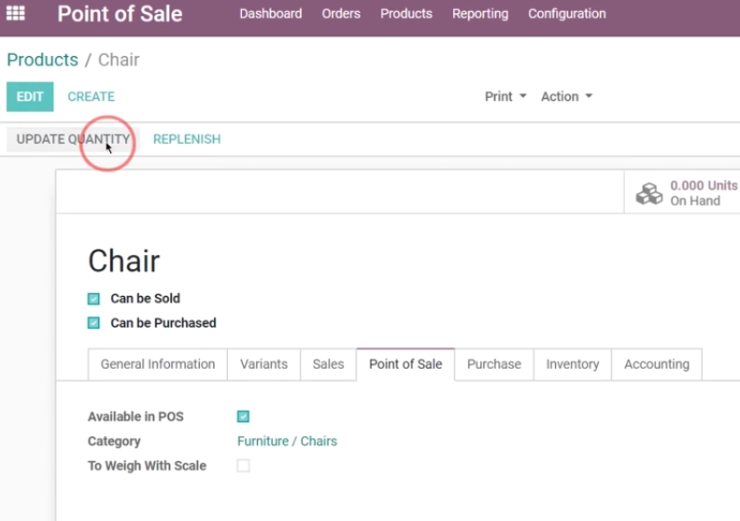Viewport: 740px width, 521px height.
Task: Open the Orders menu
Action: pos(341,14)
